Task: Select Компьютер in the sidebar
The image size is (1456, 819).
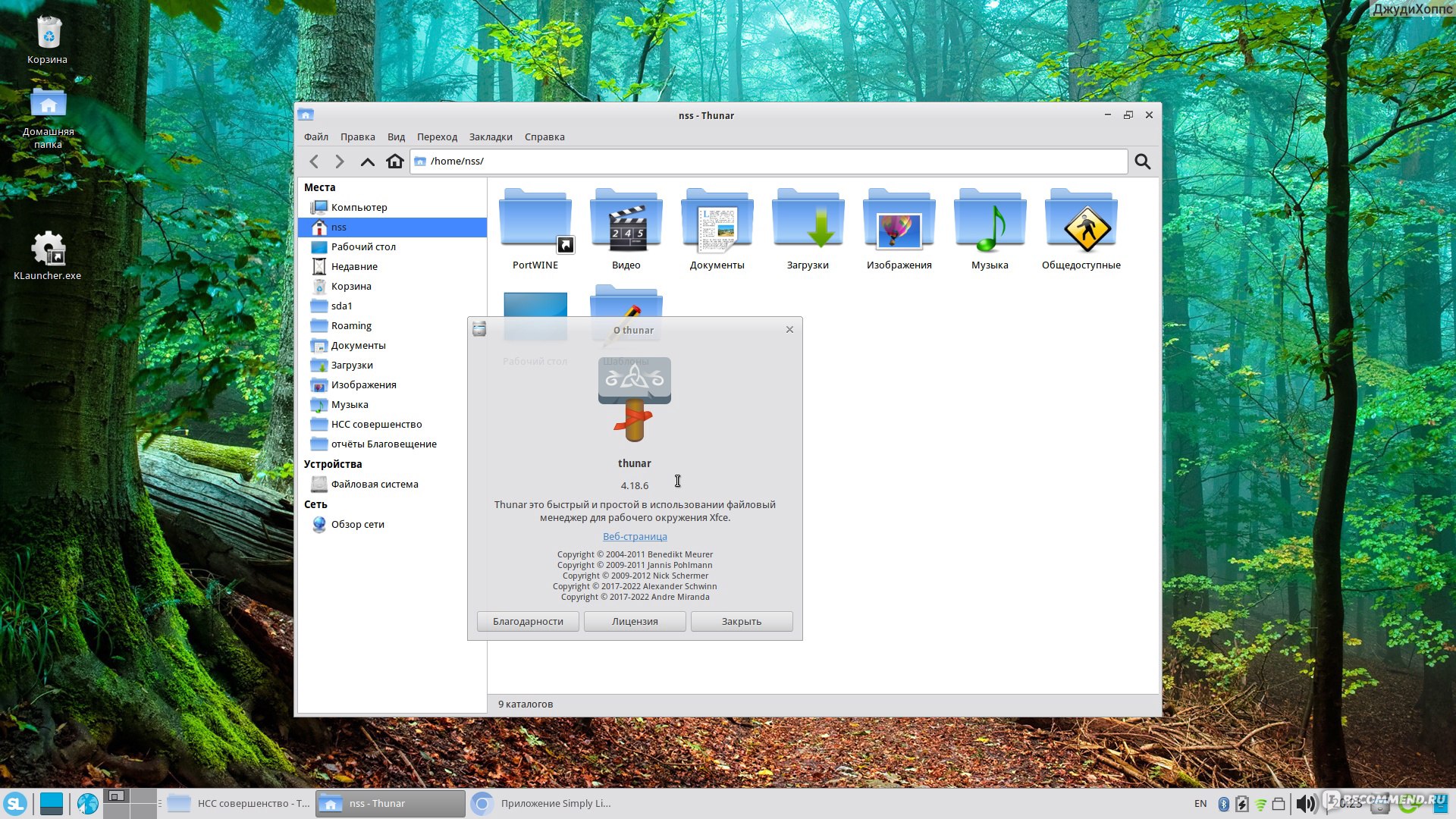Action: pos(392,207)
